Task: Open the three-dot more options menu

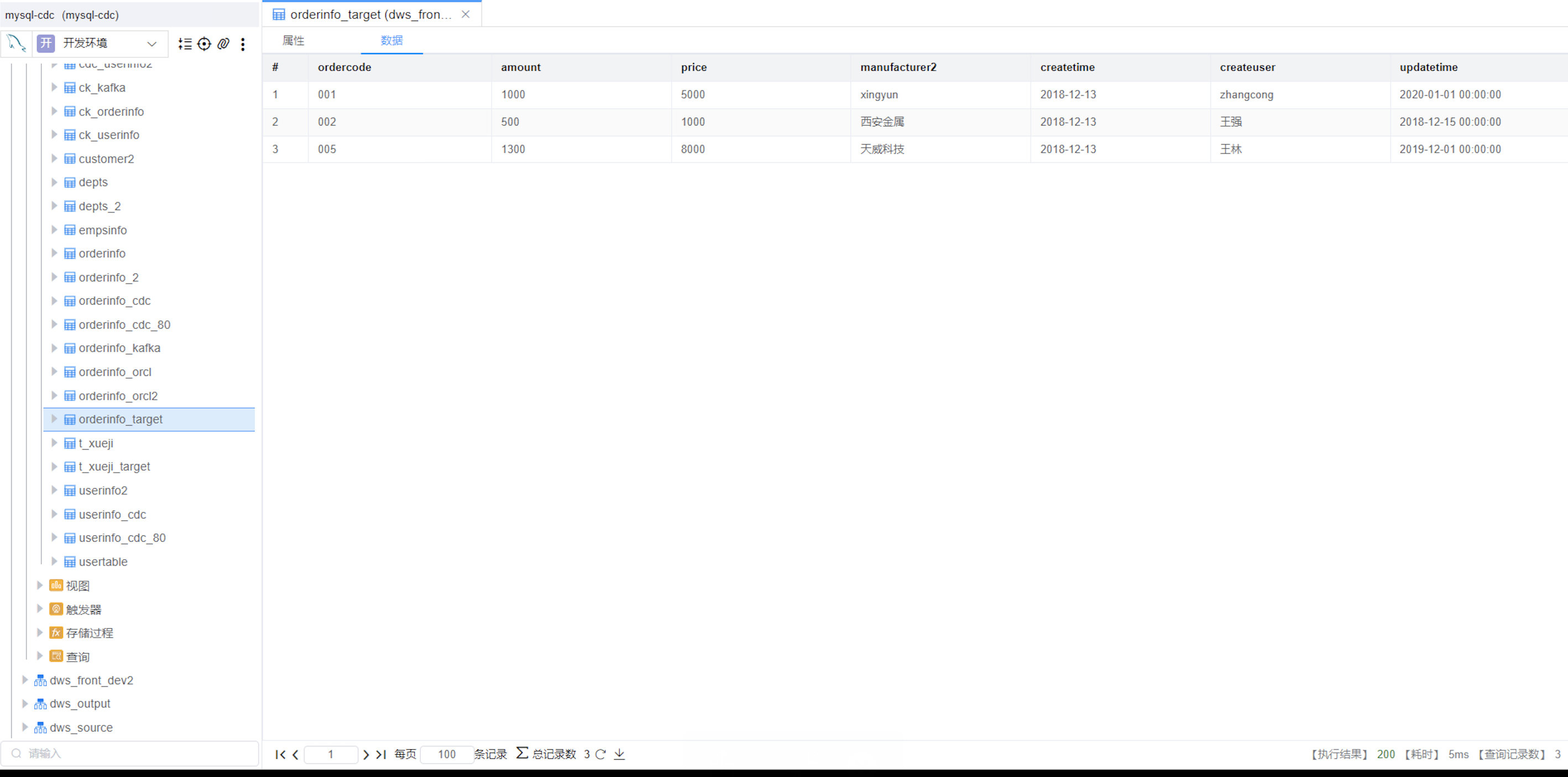Action: pyautogui.click(x=243, y=44)
